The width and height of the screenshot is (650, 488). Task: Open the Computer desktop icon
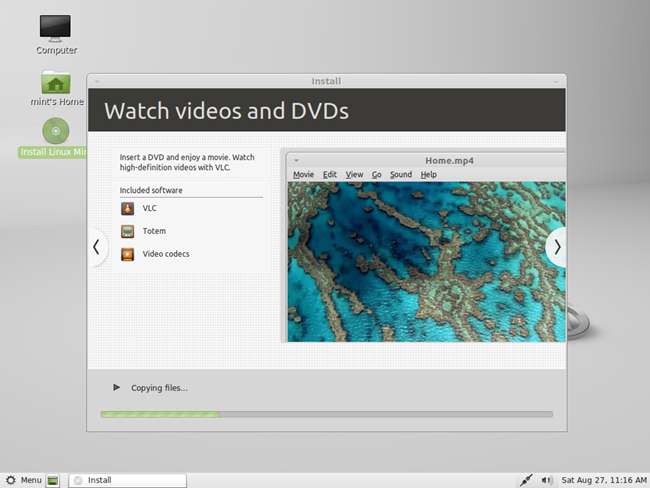(55, 29)
